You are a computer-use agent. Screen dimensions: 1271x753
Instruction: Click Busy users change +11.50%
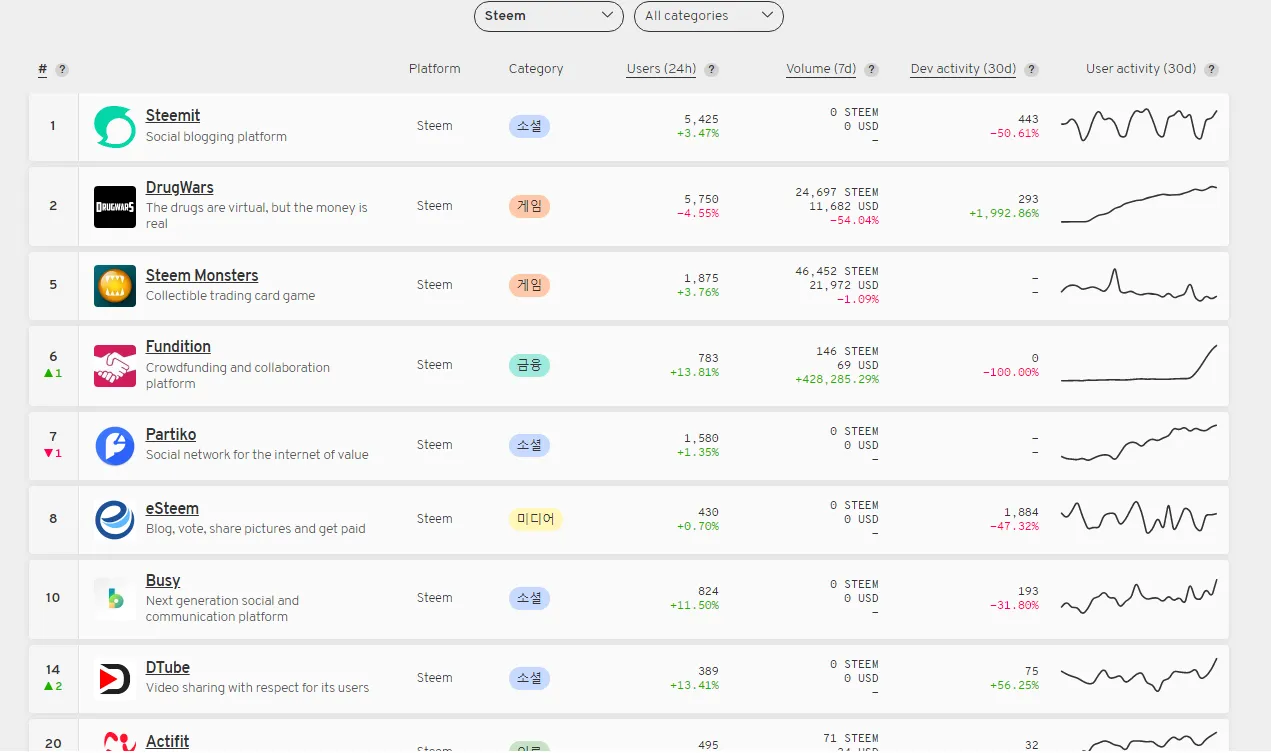pyautogui.click(x=695, y=606)
